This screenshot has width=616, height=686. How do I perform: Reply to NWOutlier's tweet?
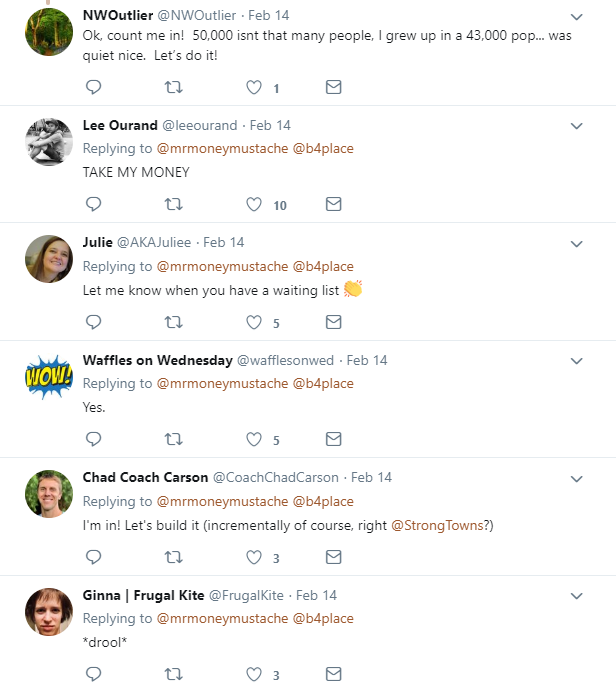(x=94, y=88)
